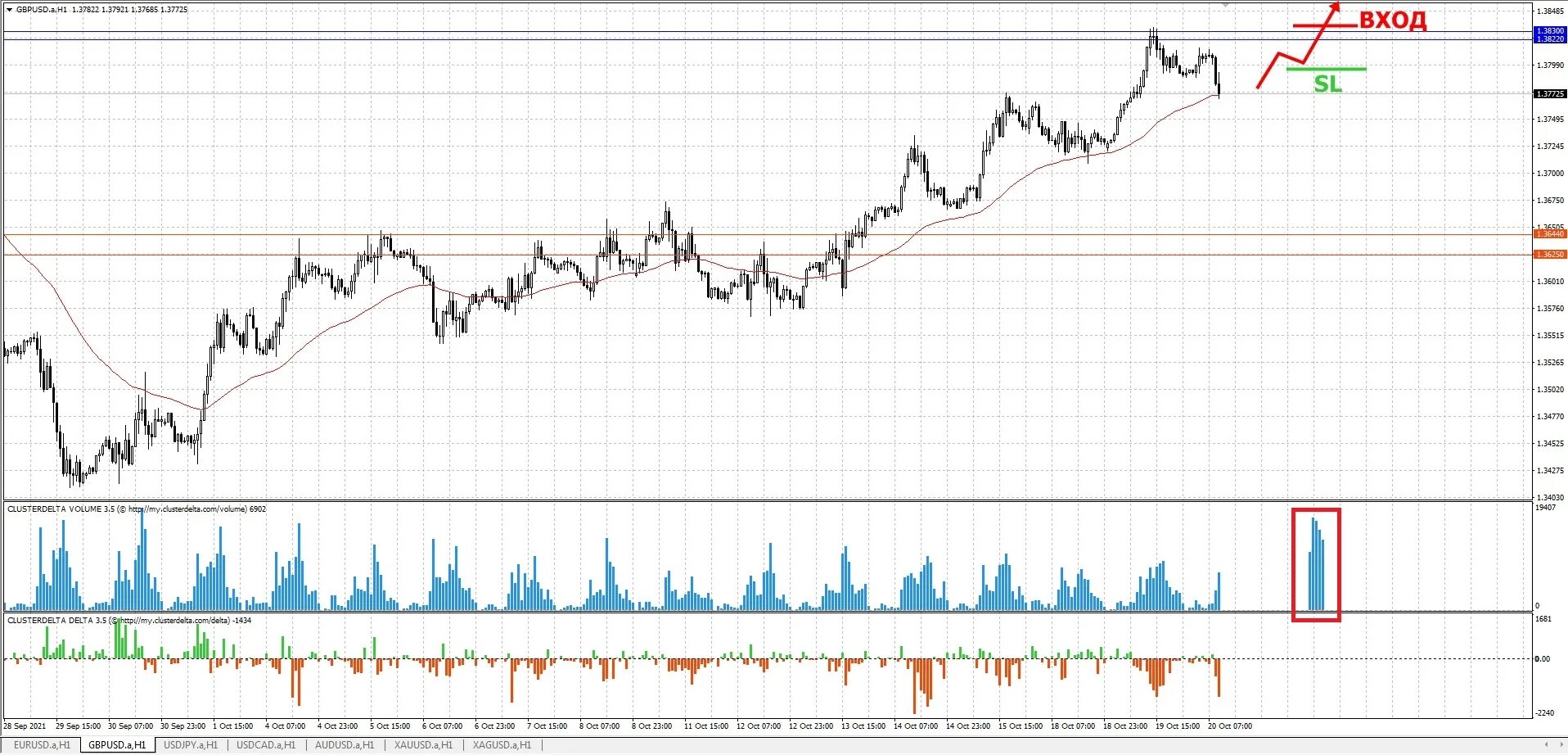Click the CLUSTERDELTA VOLUME 3.5 indicator label
The height and width of the screenshot is (755, 1568).
click(x=61, y=509)
